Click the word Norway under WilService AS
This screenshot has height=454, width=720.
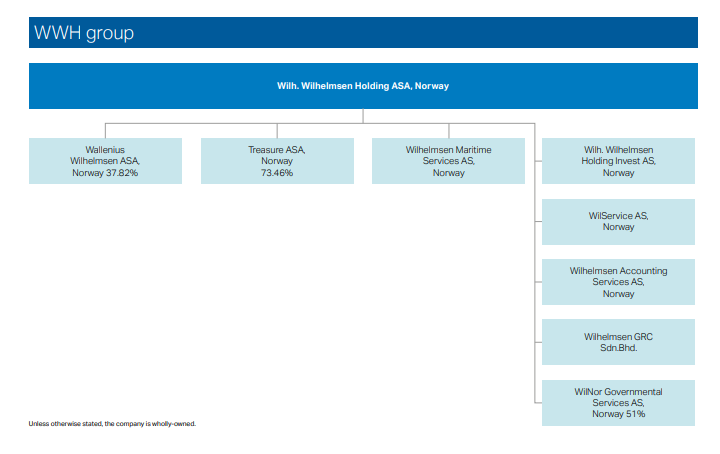[618, 227]
